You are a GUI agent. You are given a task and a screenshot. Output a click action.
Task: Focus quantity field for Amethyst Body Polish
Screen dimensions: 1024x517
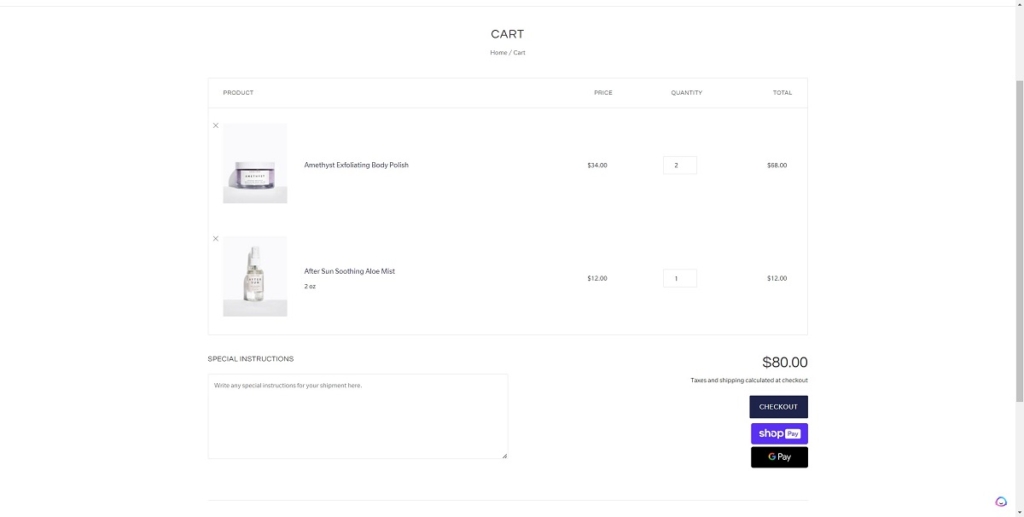click(x=679, y=165)
